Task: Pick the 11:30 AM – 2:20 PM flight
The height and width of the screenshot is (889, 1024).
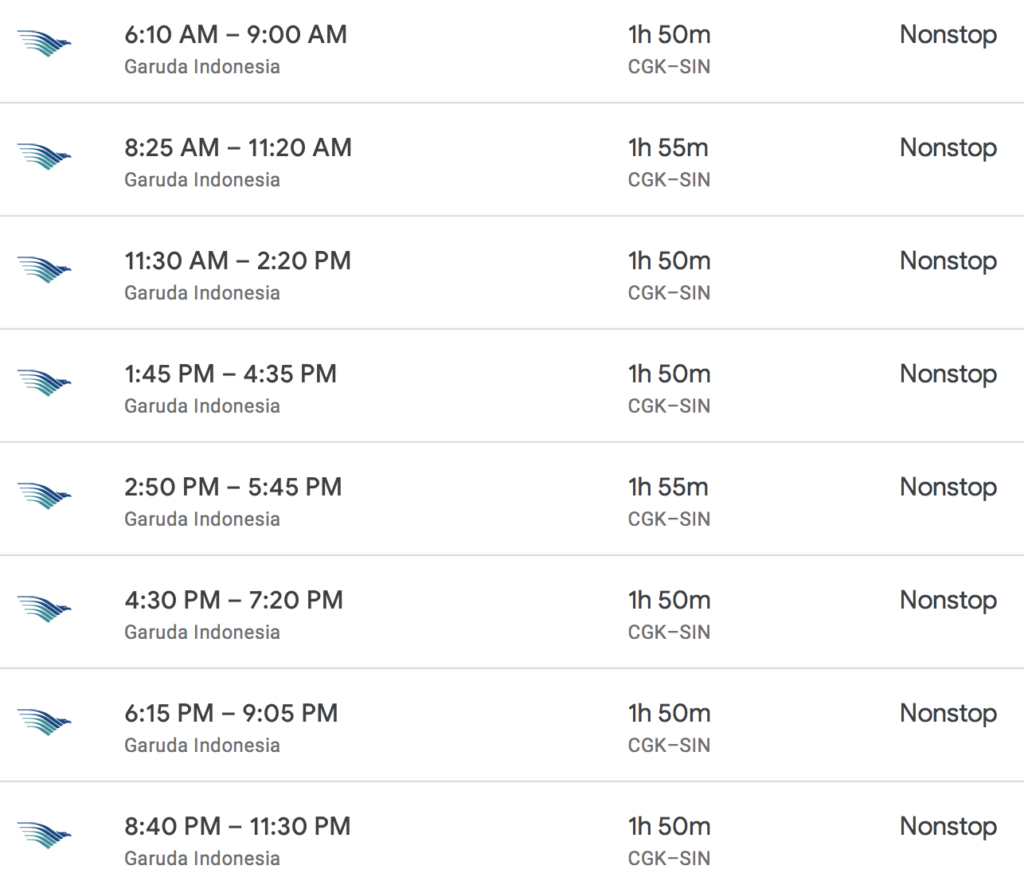Action: [x=238, y=261]
